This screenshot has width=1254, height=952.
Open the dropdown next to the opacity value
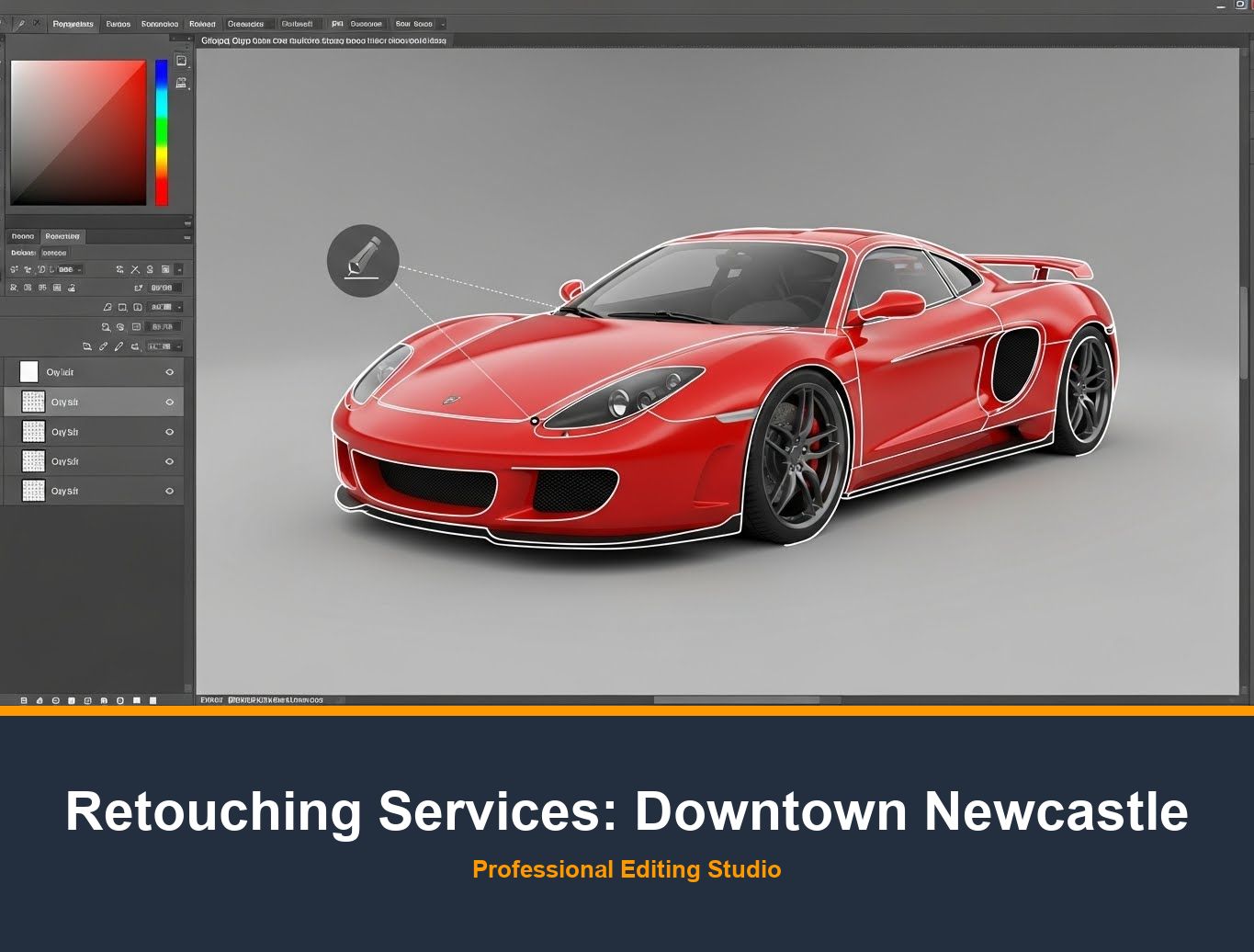point(179,307)
